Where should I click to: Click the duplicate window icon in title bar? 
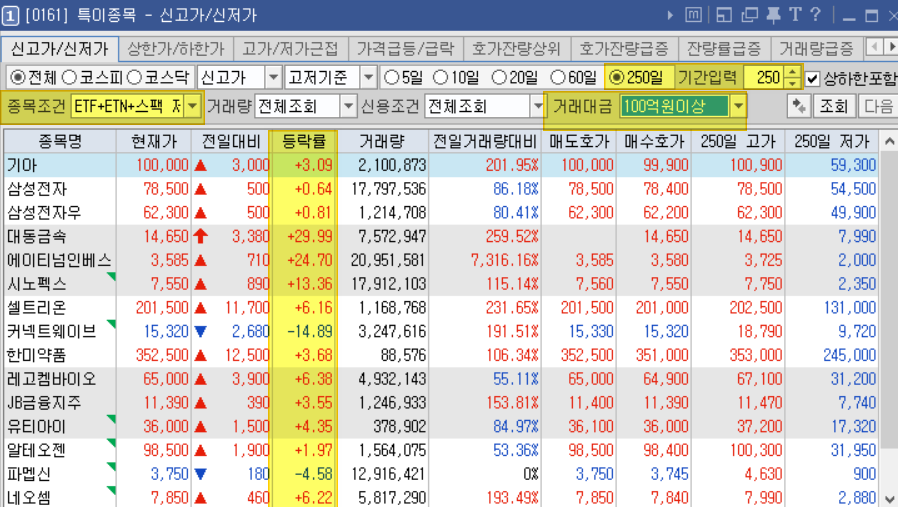[x=749, y=15]
